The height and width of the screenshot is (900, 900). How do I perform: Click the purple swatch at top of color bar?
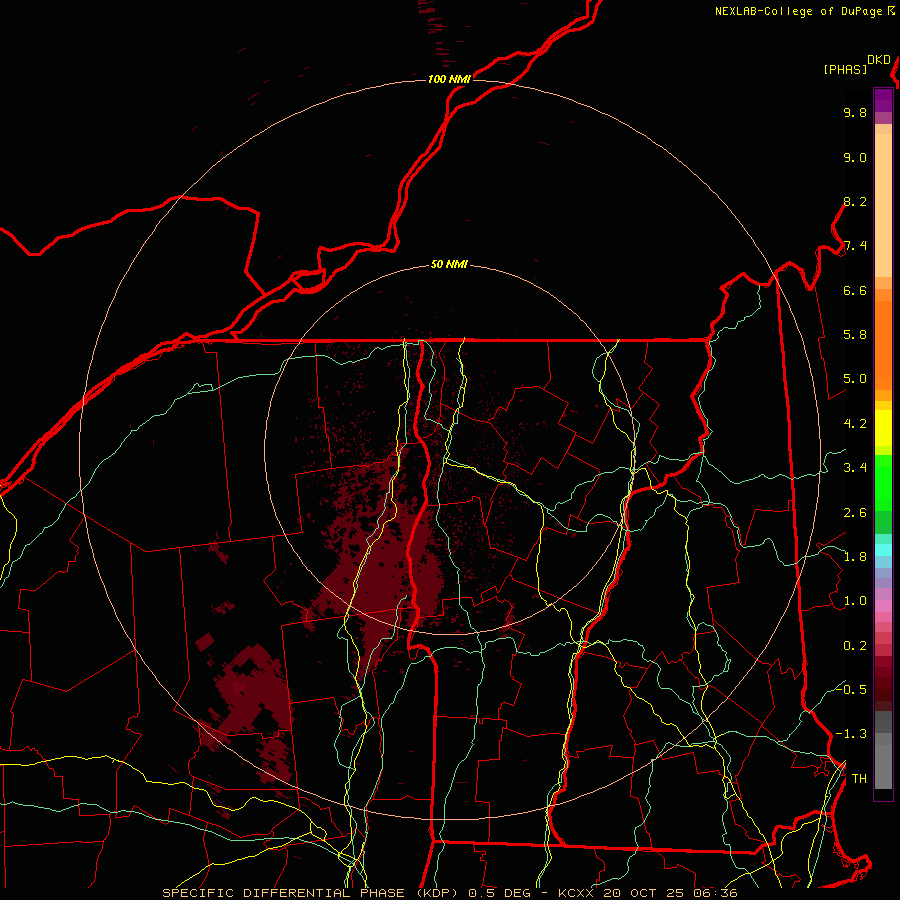click(883, 100)
